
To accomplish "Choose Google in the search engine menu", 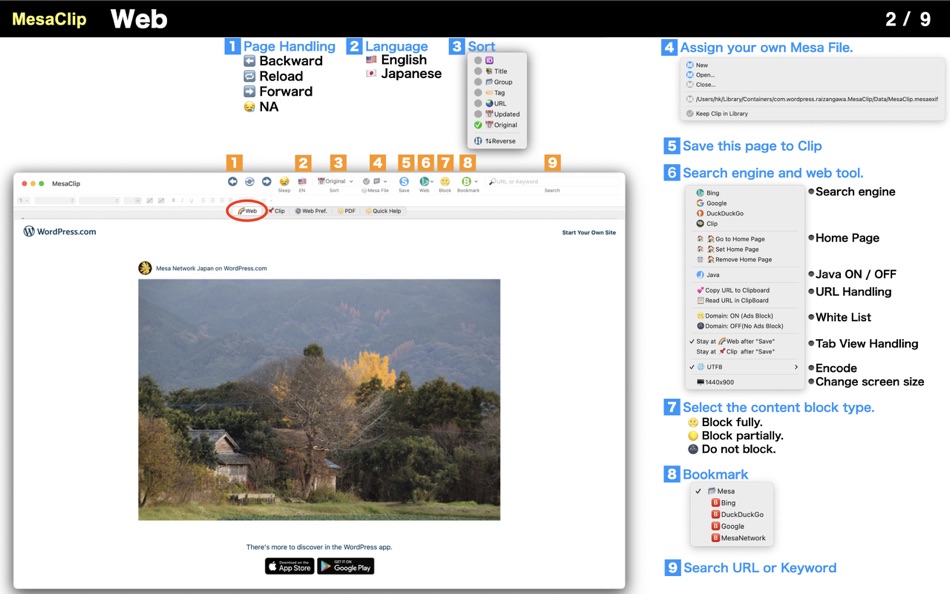I will tap(711, 203).
